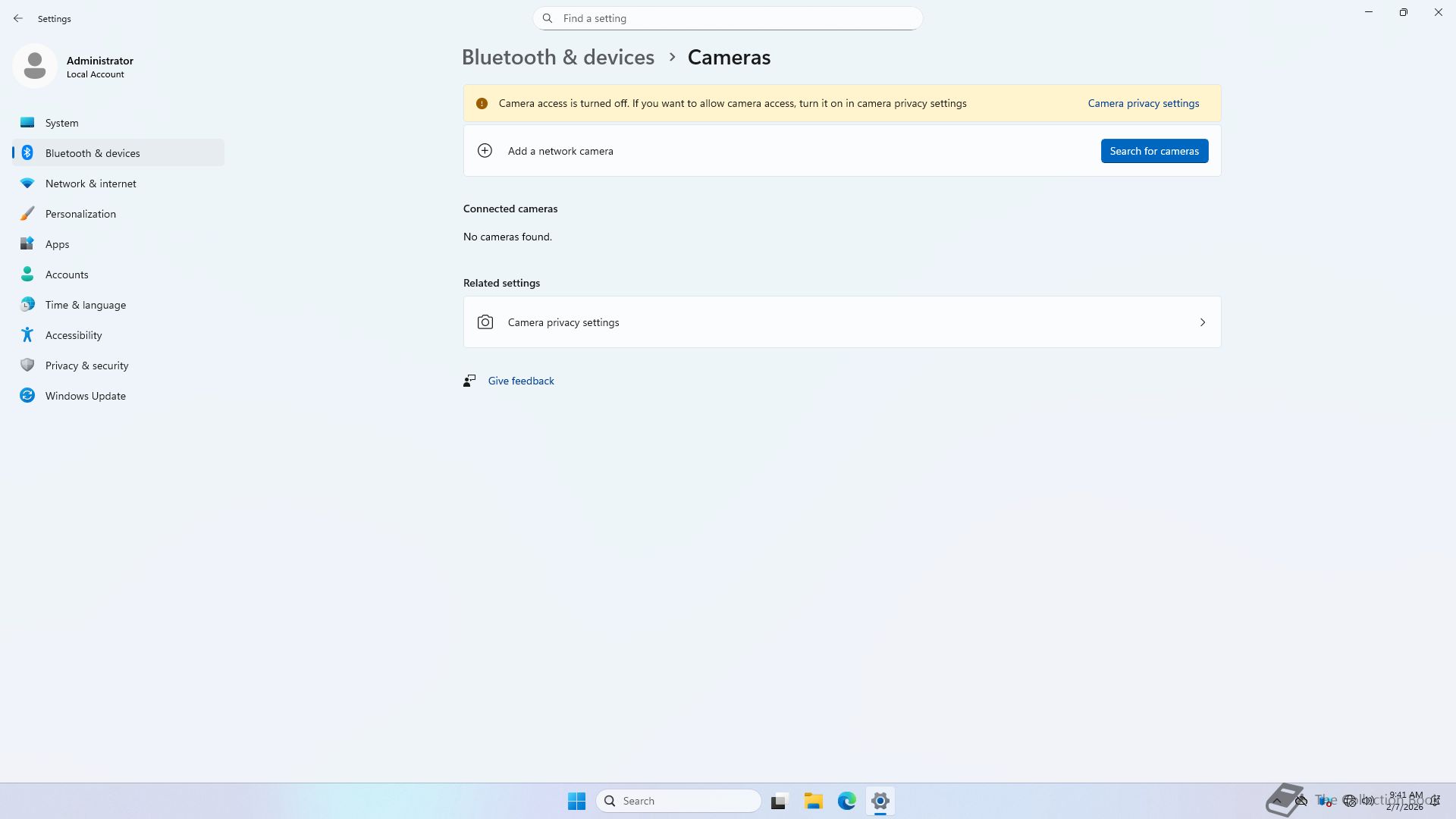Select System in the sidebar
This screenshot has height=819, width=1456.
click(61, 123)
